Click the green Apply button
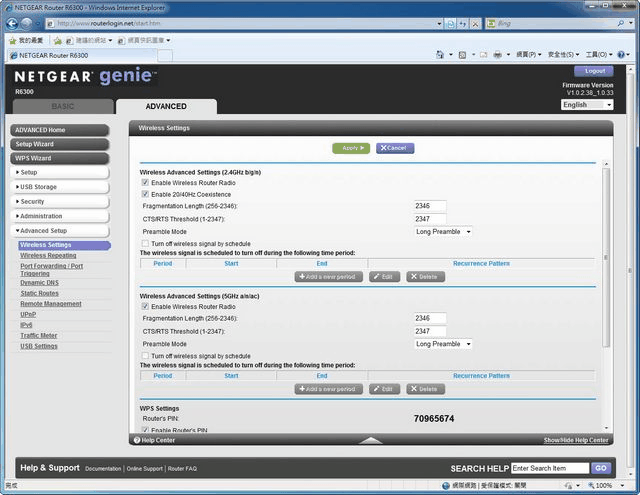Image resolution: width=640 pixels, height=495 pixels. tap(351, 148)
